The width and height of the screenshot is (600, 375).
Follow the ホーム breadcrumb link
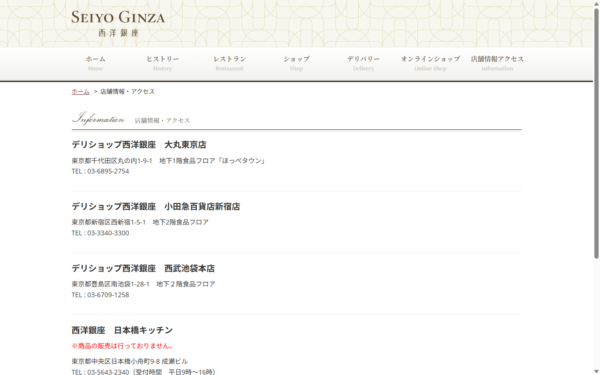pos(80,91)
